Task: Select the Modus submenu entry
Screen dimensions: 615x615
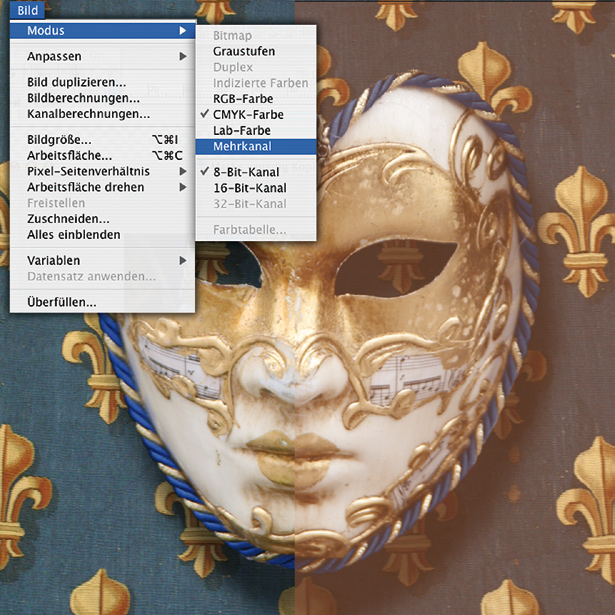Action: [102, 31]
